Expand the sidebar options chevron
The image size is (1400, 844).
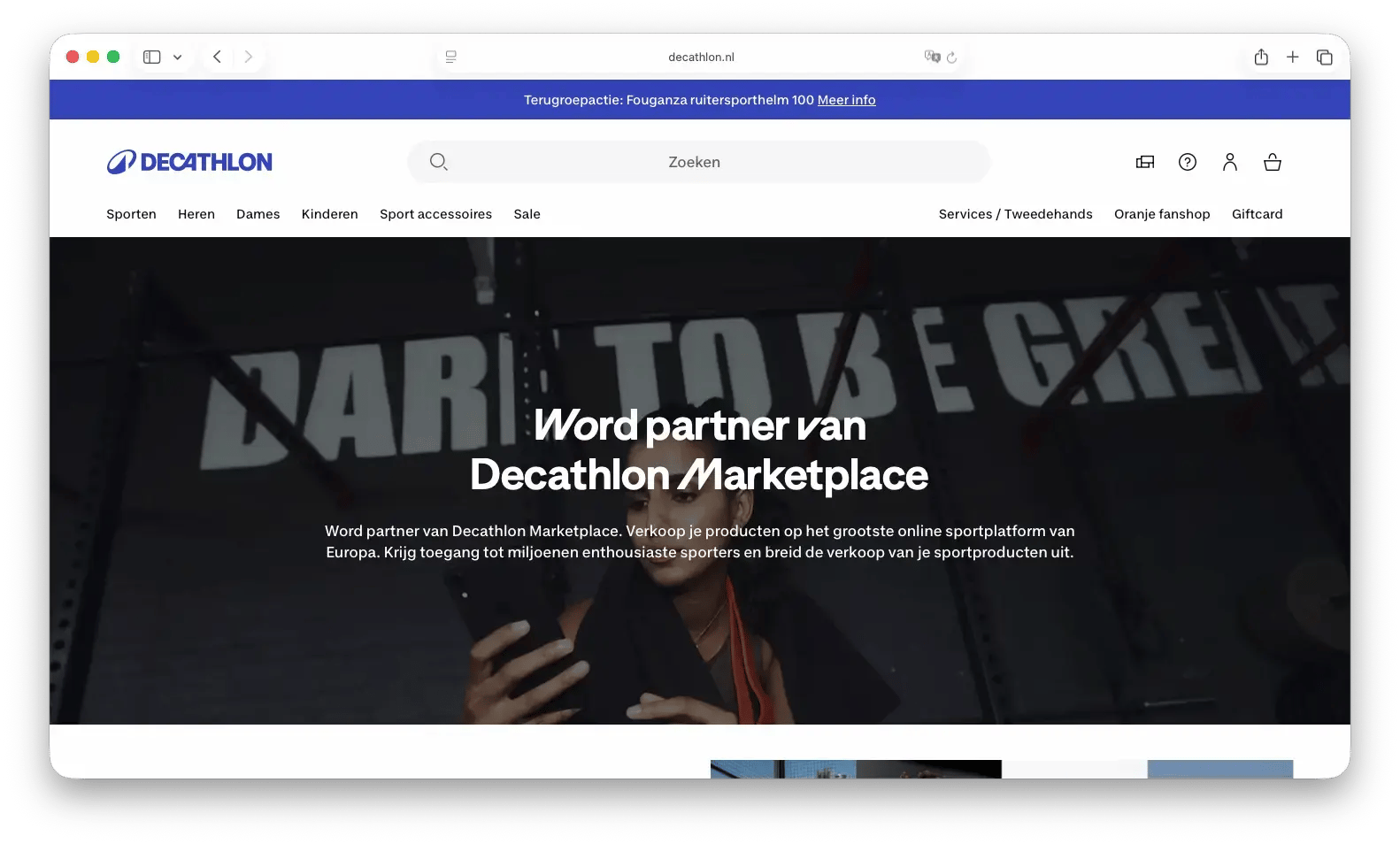pyautogui.click(x=177, y=57)
